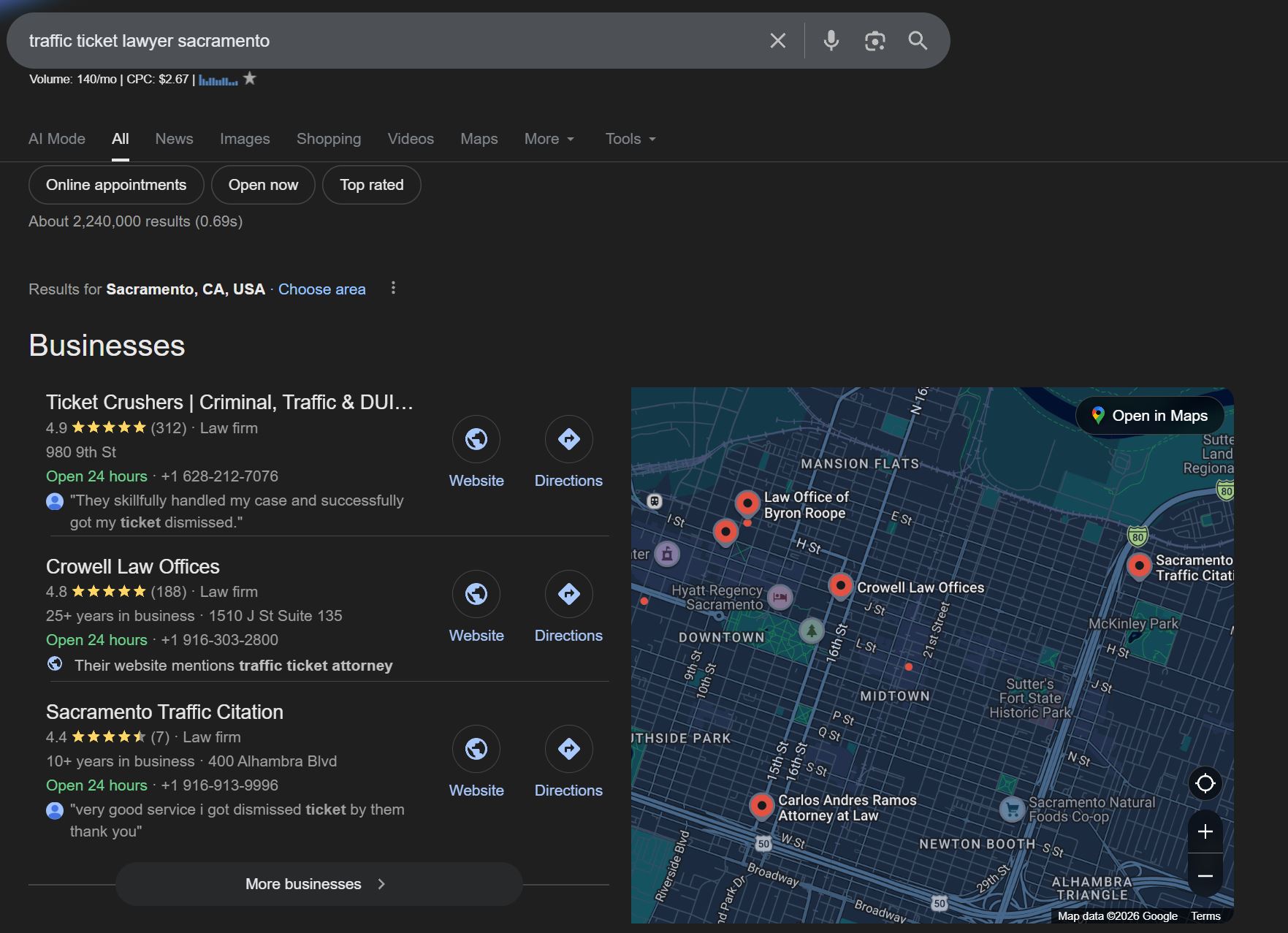
Task: Open the three-dot menu next to Choose area
Action: click(393, 289)
